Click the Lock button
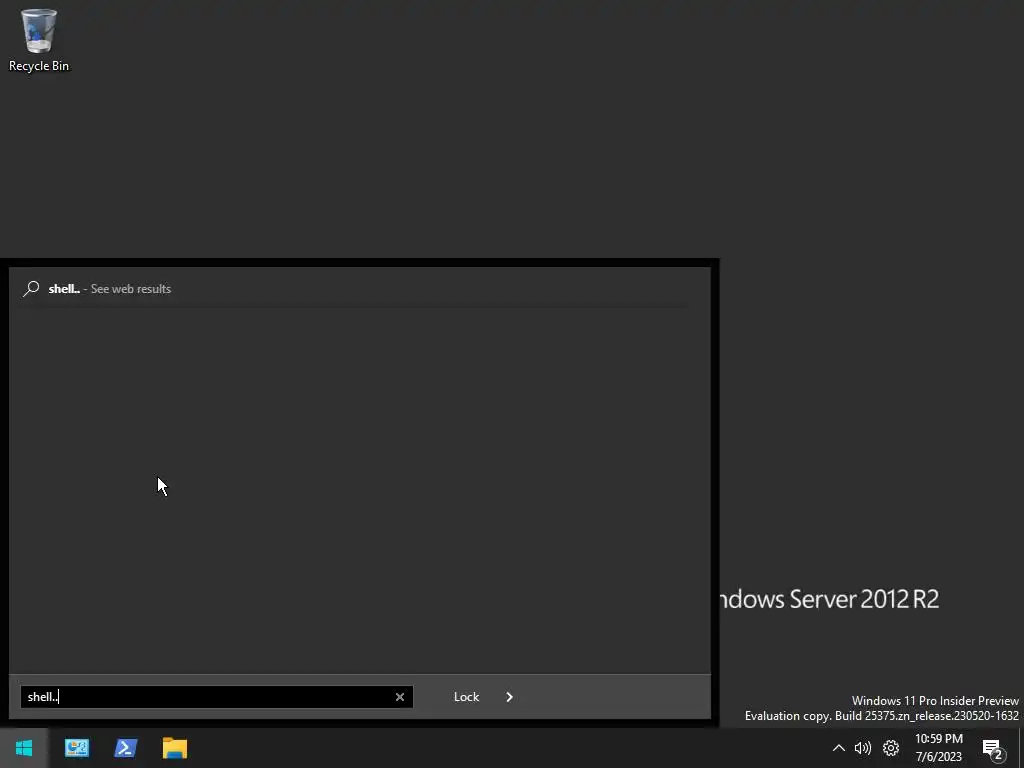Image resolution: width=1024 pixels, height=768 pixels. coord(466,697)
